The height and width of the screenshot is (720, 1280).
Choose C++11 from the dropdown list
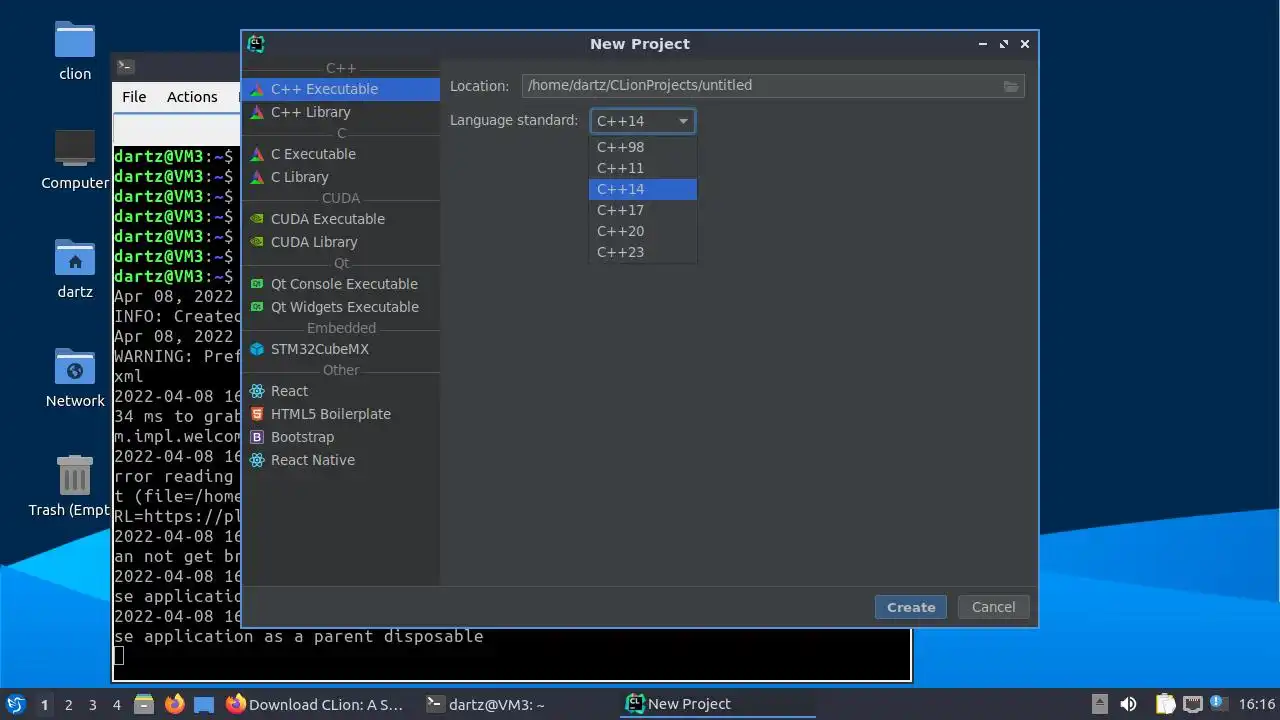coord(642,168)
